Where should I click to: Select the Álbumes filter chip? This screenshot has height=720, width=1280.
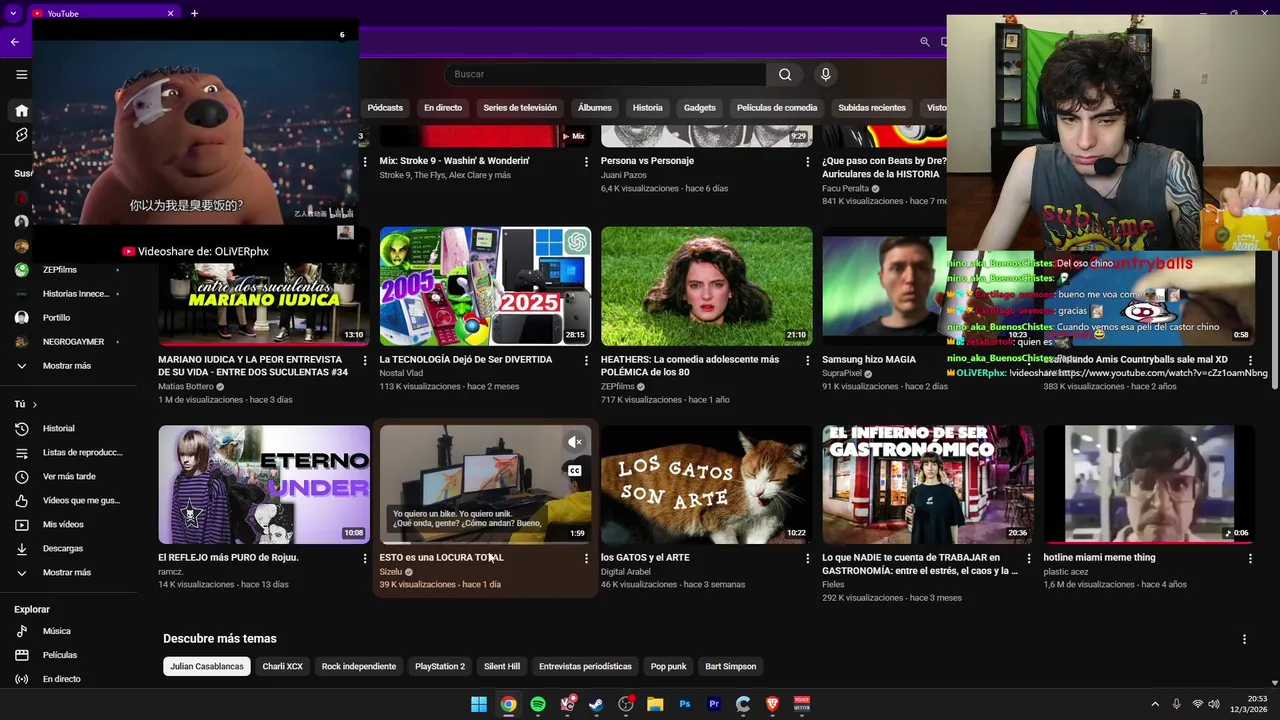click(x=595, y=108)
